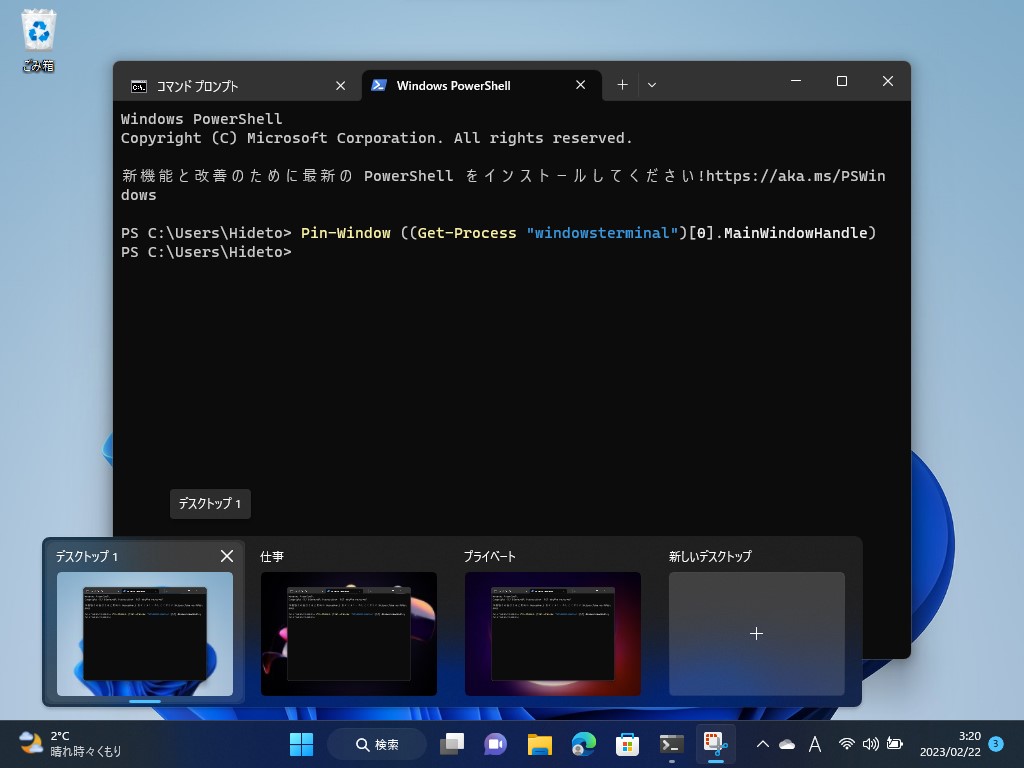
Task: Open the Wi-Fi network flyout
Action: 846,745
